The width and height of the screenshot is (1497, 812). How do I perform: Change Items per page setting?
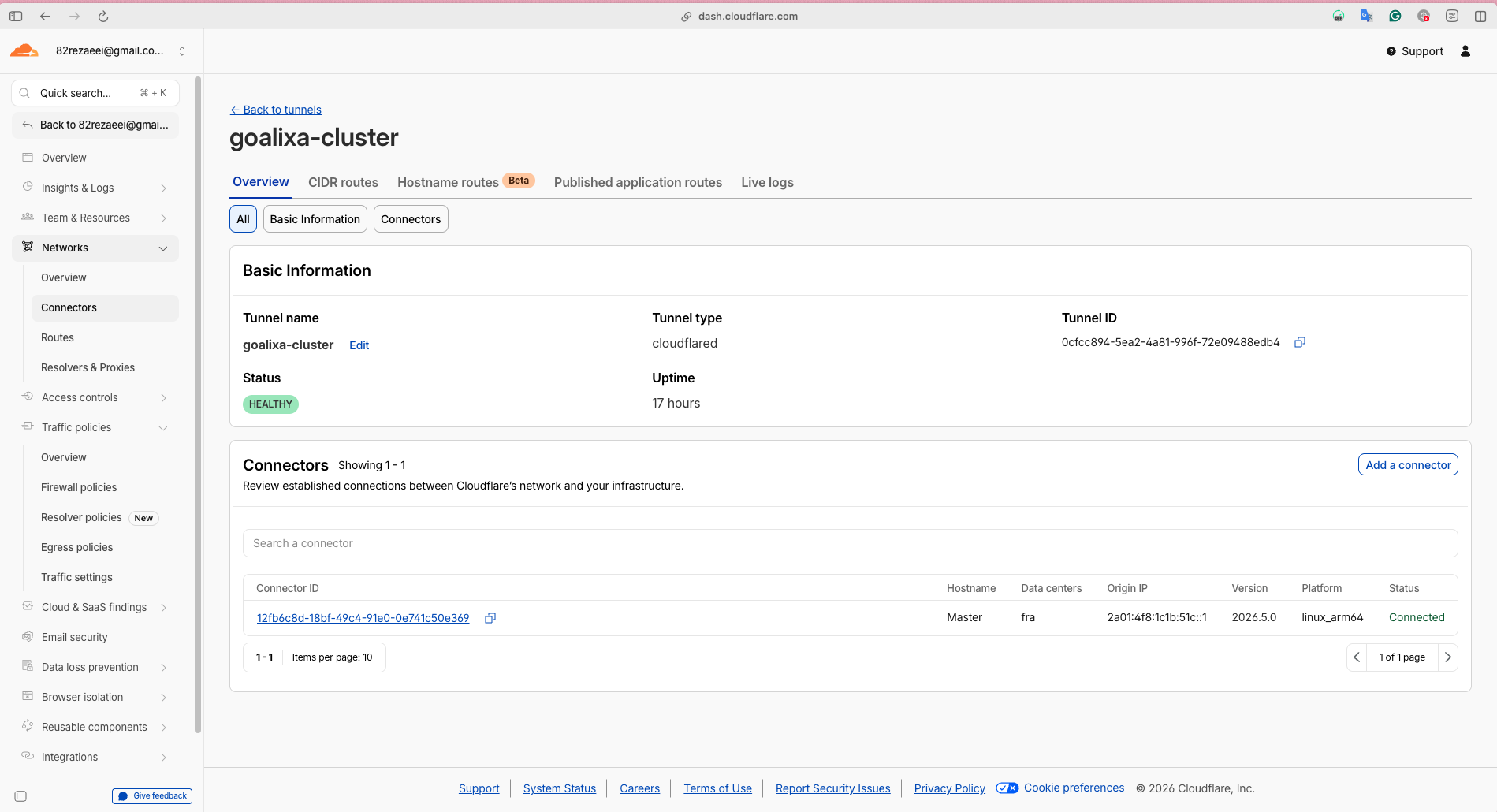(x=332, y=657)
